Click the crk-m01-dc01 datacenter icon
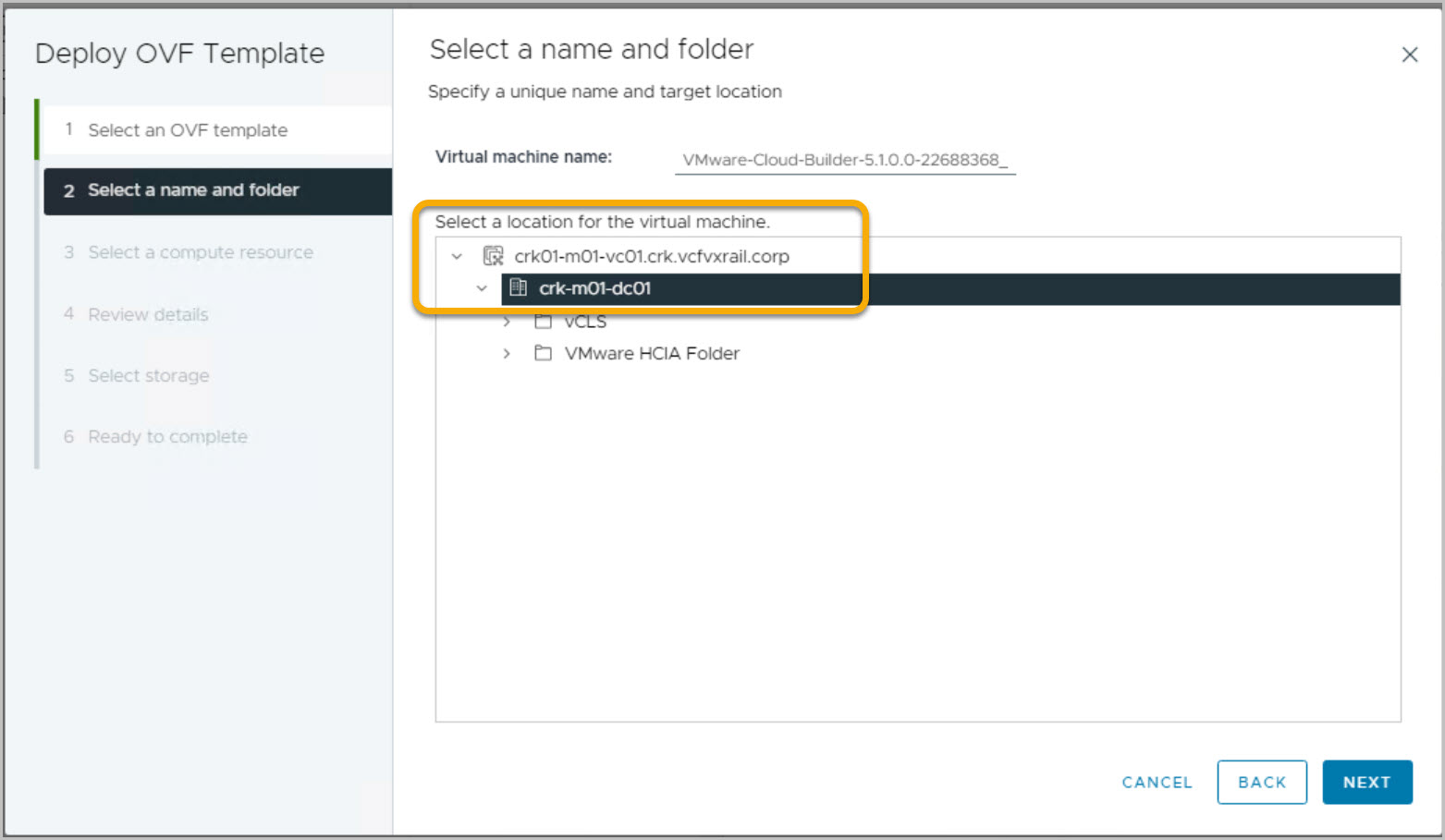Viewport: 1445px width, 840px height. tap(519, 288)
